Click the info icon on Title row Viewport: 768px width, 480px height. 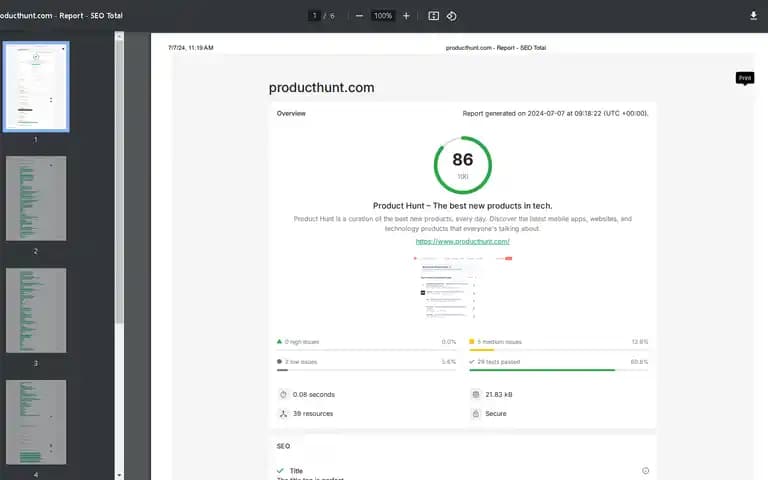pyautogui.click(x=646, y=471)
